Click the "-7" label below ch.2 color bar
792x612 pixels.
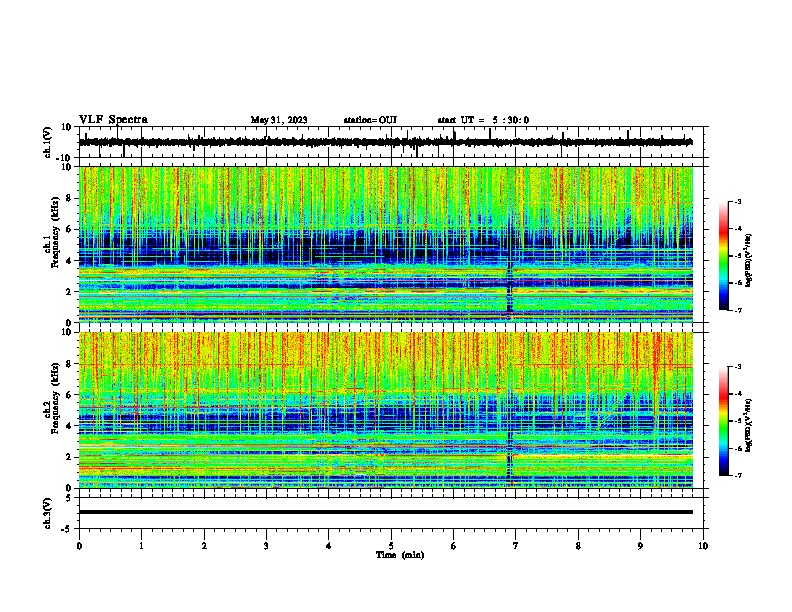coord(737,476)
